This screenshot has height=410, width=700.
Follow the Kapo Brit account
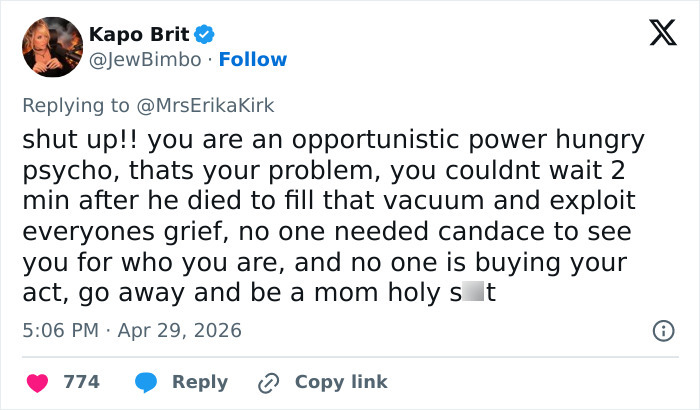click(253, 59)
